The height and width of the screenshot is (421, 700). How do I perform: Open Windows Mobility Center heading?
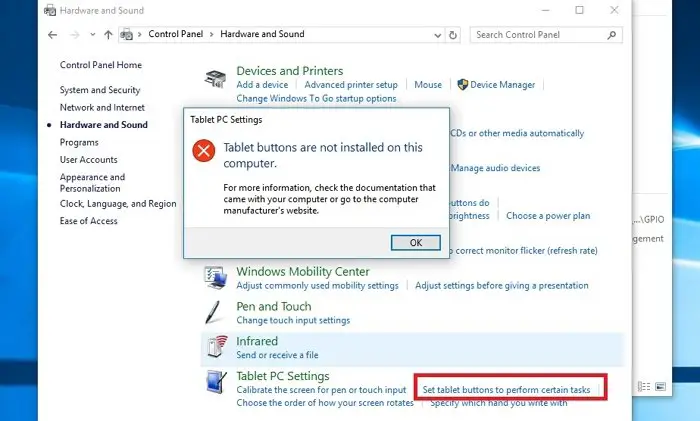[x=303, y=271]
